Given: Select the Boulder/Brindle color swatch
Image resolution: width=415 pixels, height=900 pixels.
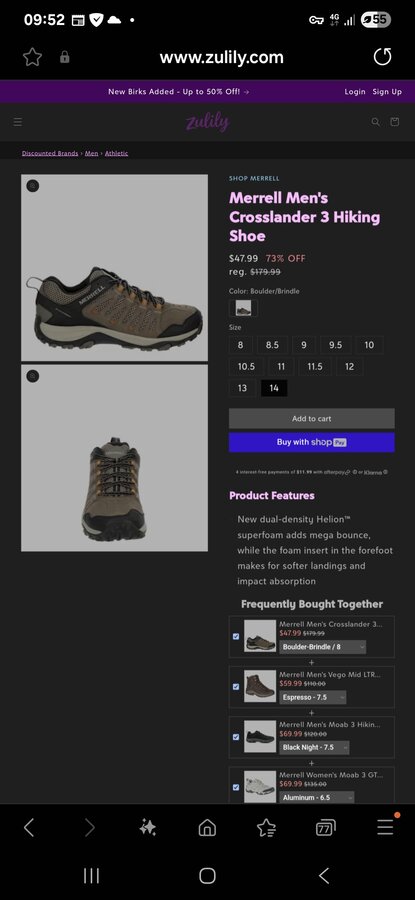Looking at the screenshot, I should point(243,308).
